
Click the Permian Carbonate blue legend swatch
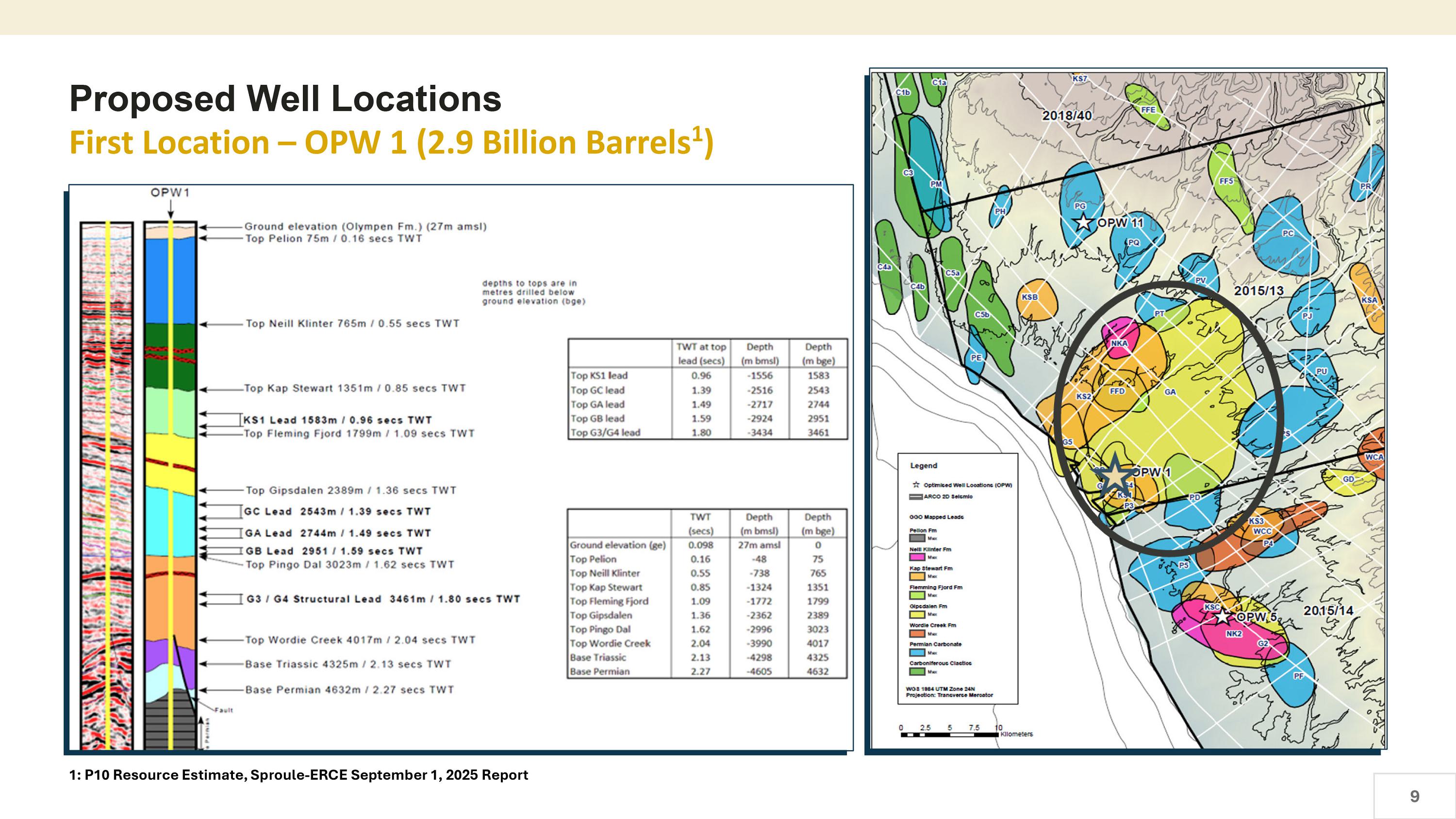[917, 652]
